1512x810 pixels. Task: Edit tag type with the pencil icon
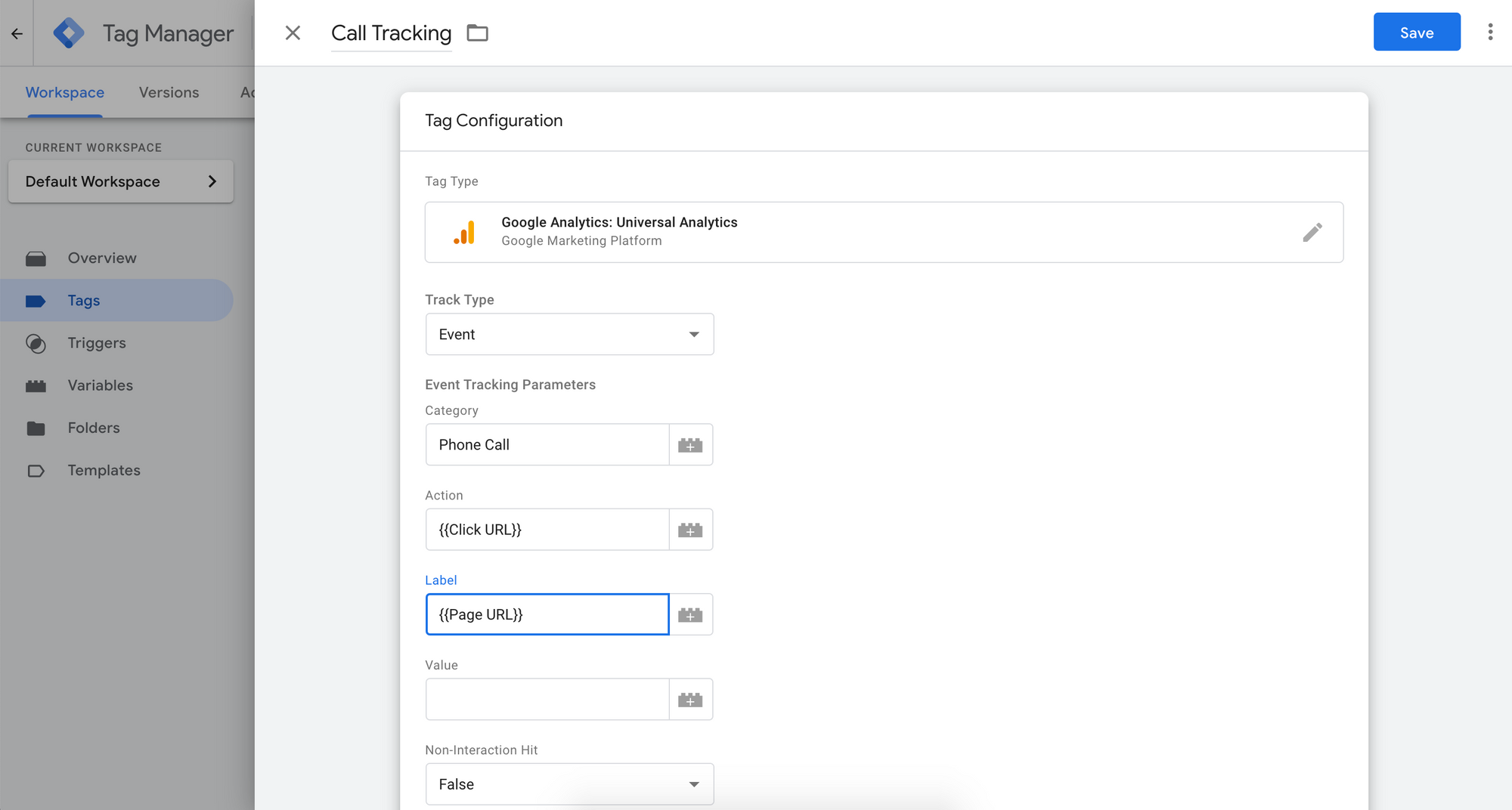pos(1312,232)
